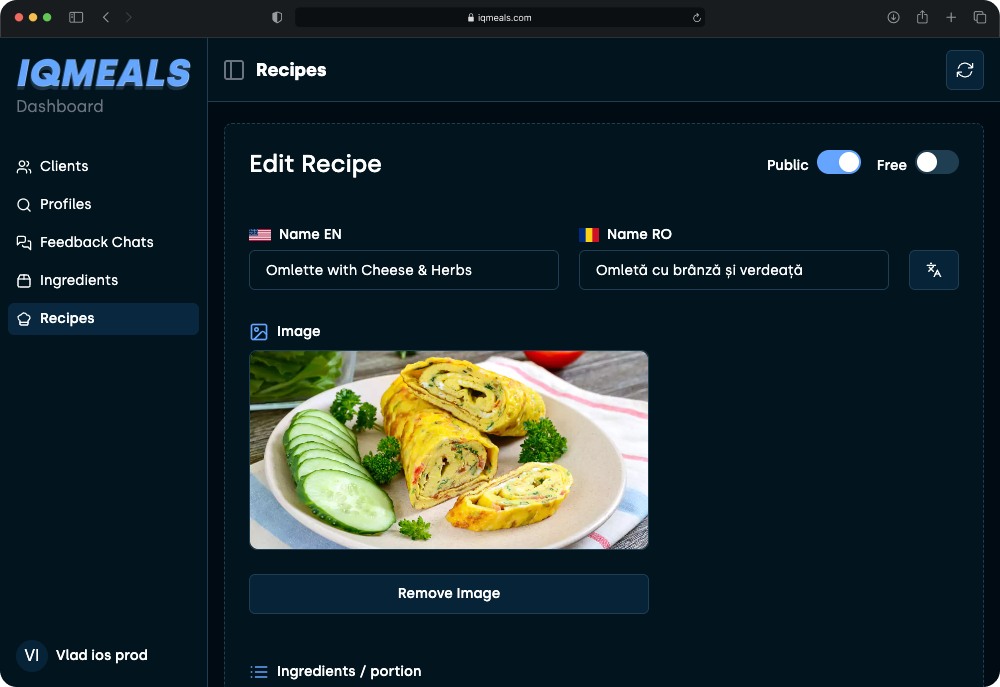Click the US flag icon above Name EN
The width and height of the screenshot is (1000, 687).
pos(260,234)
